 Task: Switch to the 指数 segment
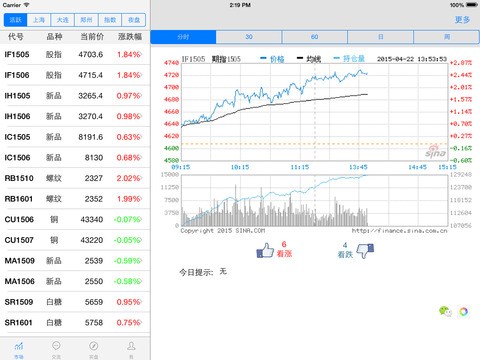click(x=110, y=20)
